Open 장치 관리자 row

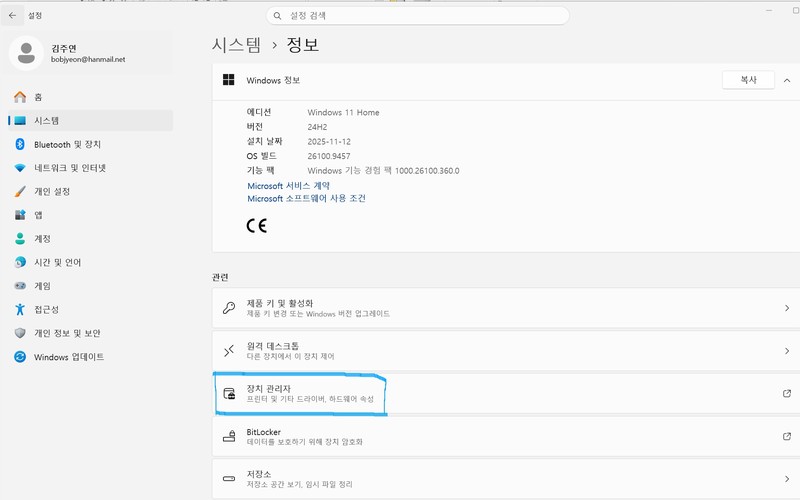point(506,393)
